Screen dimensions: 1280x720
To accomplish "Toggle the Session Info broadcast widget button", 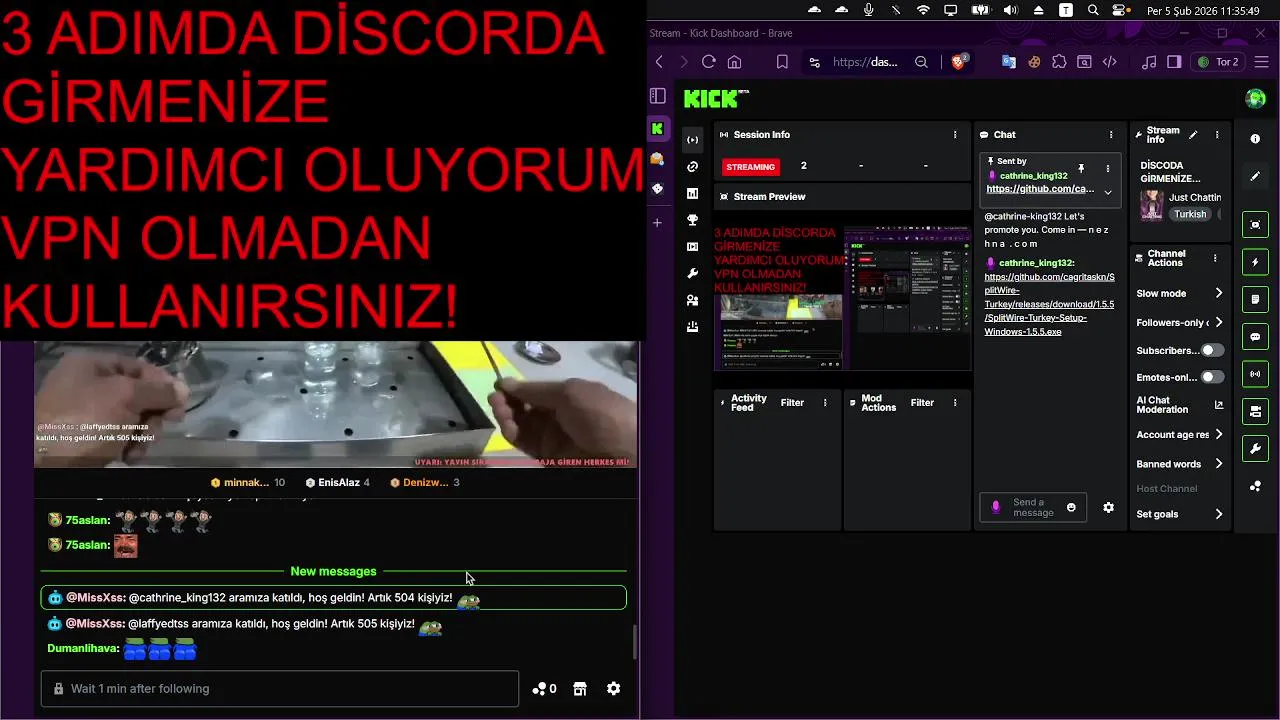I will click(x=1255, y=374).
